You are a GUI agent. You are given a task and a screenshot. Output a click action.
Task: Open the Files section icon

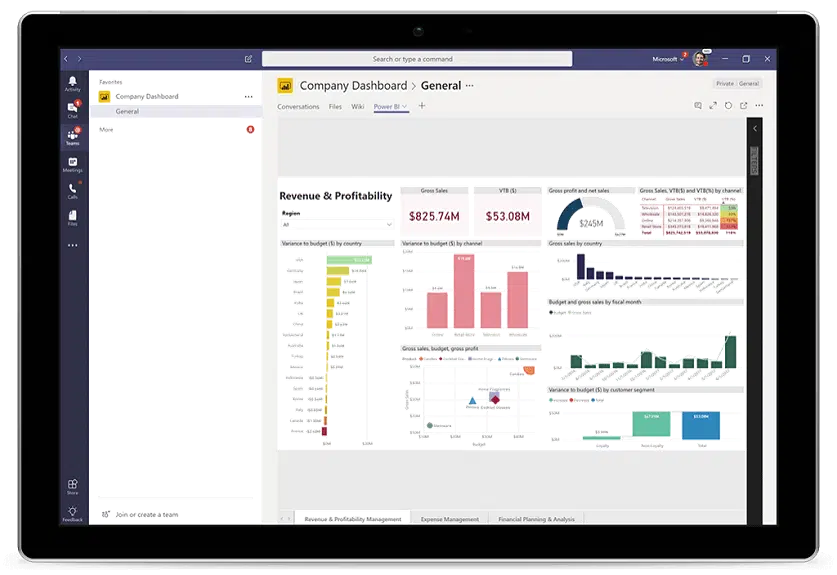73,217
